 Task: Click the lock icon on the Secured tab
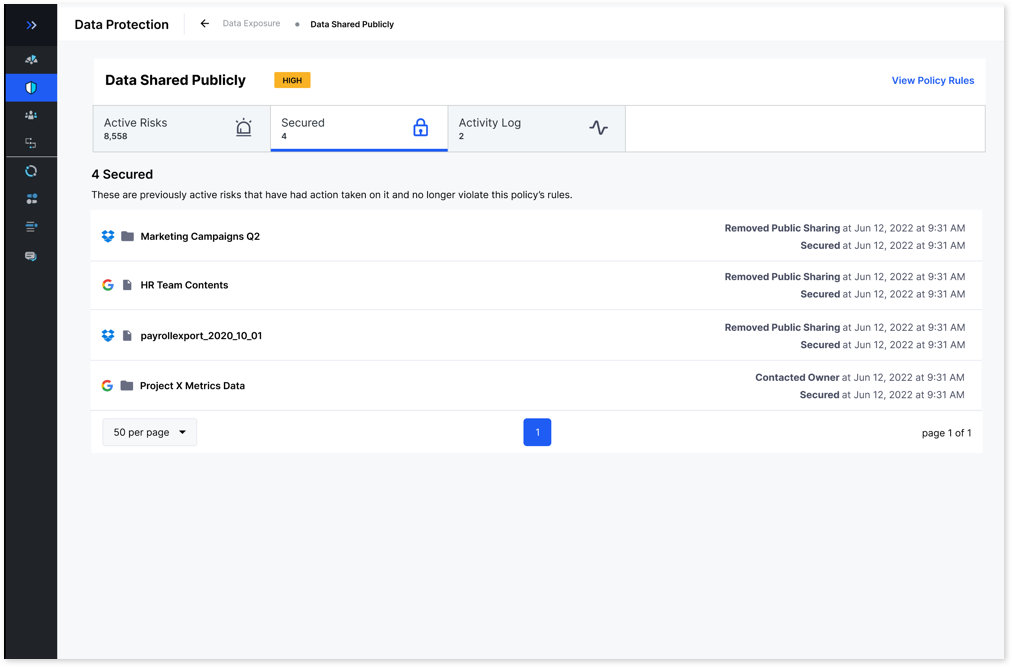(420, 128)
